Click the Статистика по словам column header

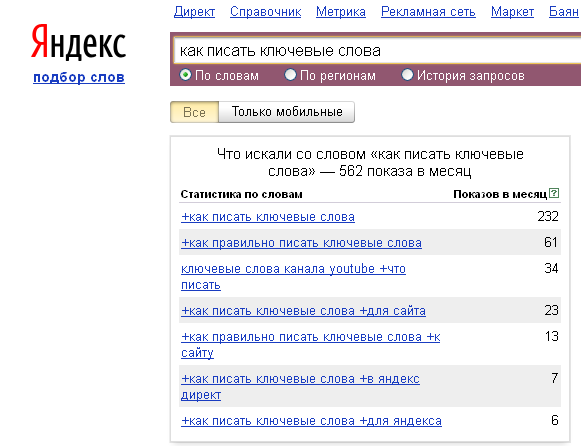pyautogui.click(x=242, y=194)
